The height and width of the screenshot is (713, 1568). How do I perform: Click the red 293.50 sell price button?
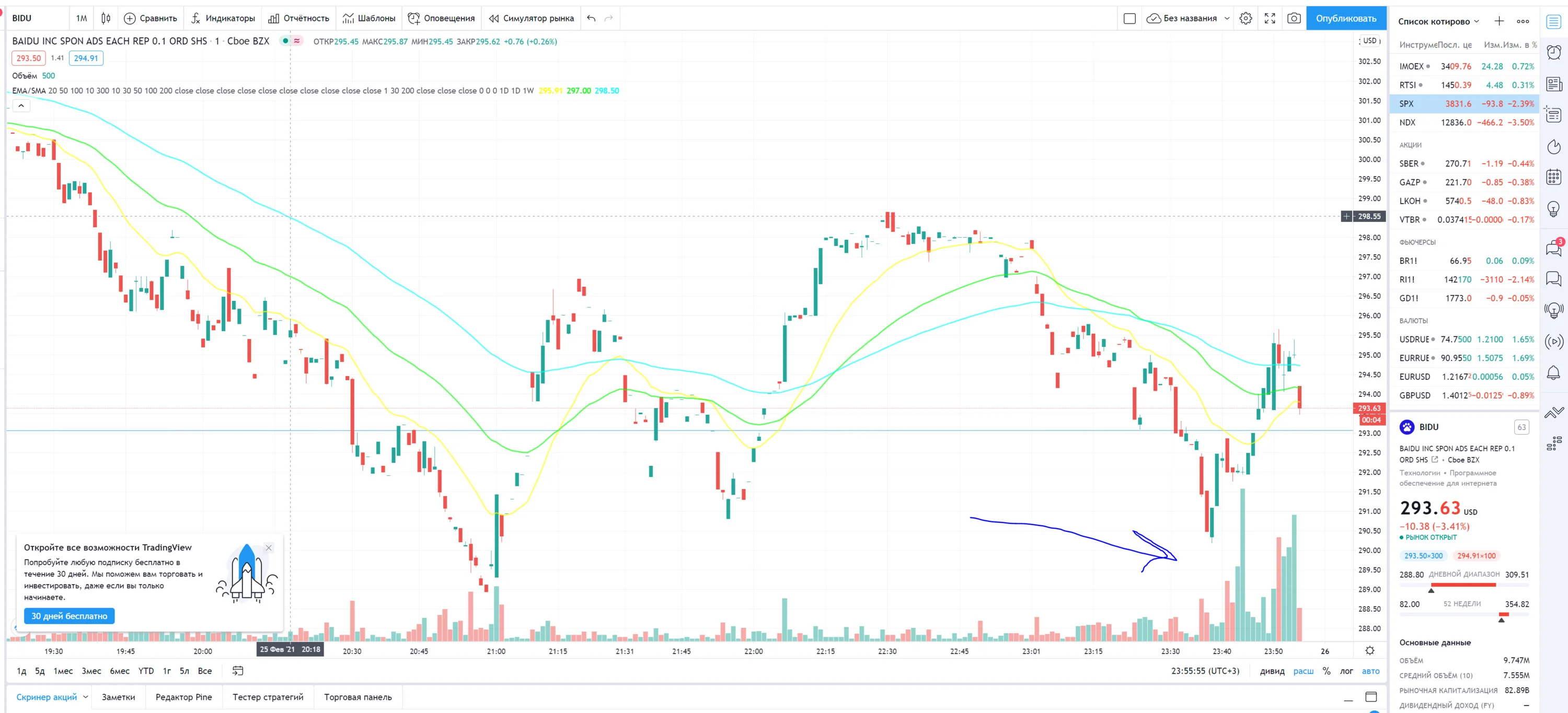coord(29,59)
